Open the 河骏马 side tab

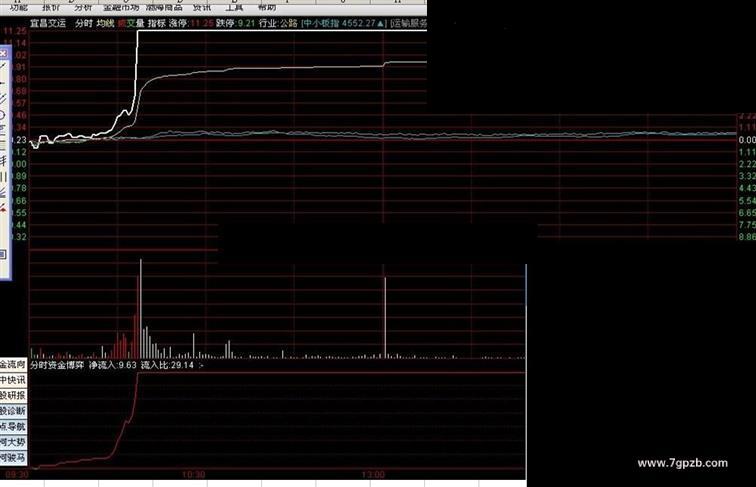[13, 458]
